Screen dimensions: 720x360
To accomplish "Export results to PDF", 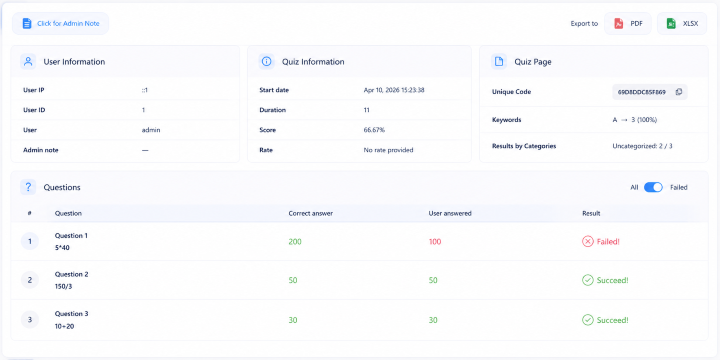I will pyautogui.click(x=628, y=23).
